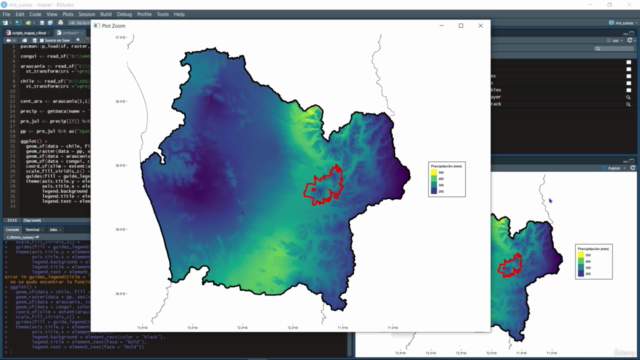Viewport: 640px width, 360px height.
Task: Click the editor find/replace magnifier icon
Action: [x=78, y=40]
